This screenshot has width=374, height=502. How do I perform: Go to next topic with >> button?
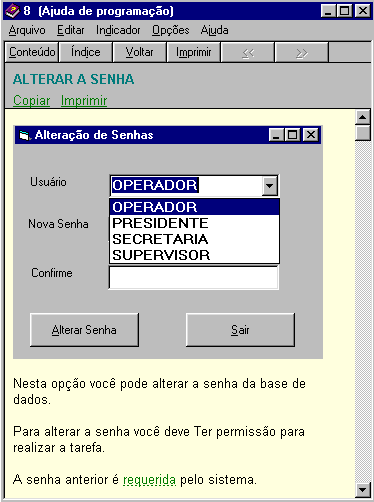[x=302, y=52]
